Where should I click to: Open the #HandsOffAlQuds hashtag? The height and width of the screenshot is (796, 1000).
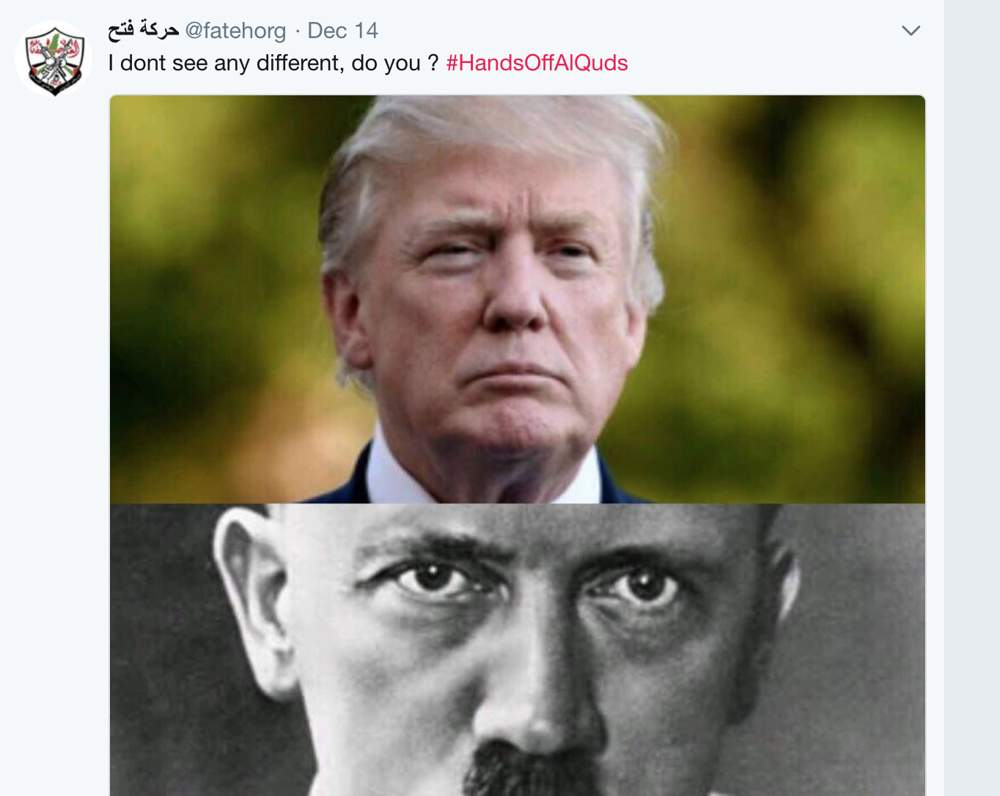[x=536, y=63]
